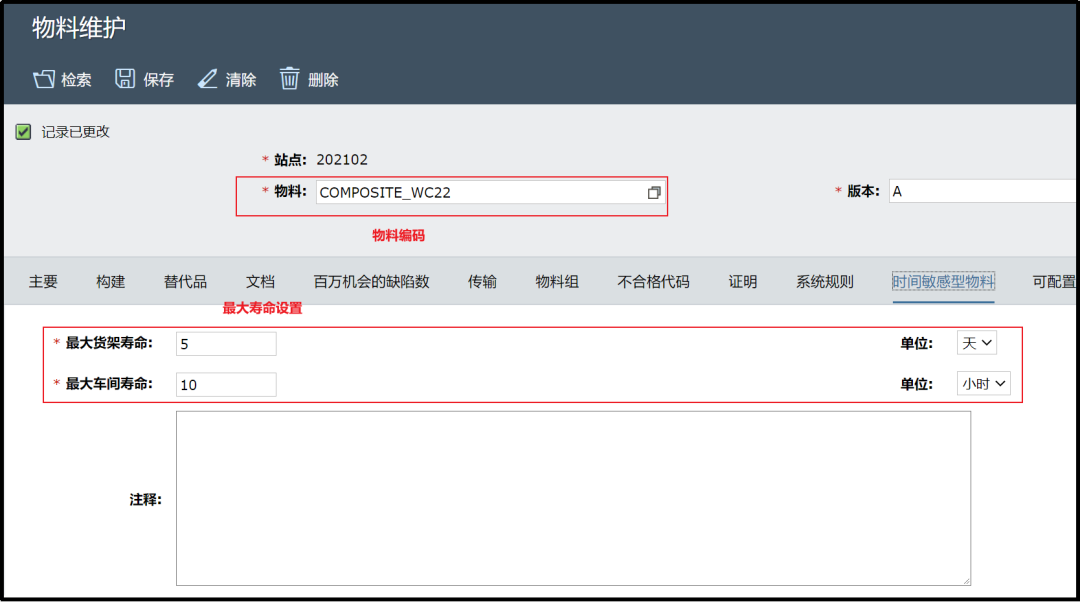Viewport: 1080px width, 602px height.
Task: Click the 删除 trash can icon
Action: [x=289, y=78]
